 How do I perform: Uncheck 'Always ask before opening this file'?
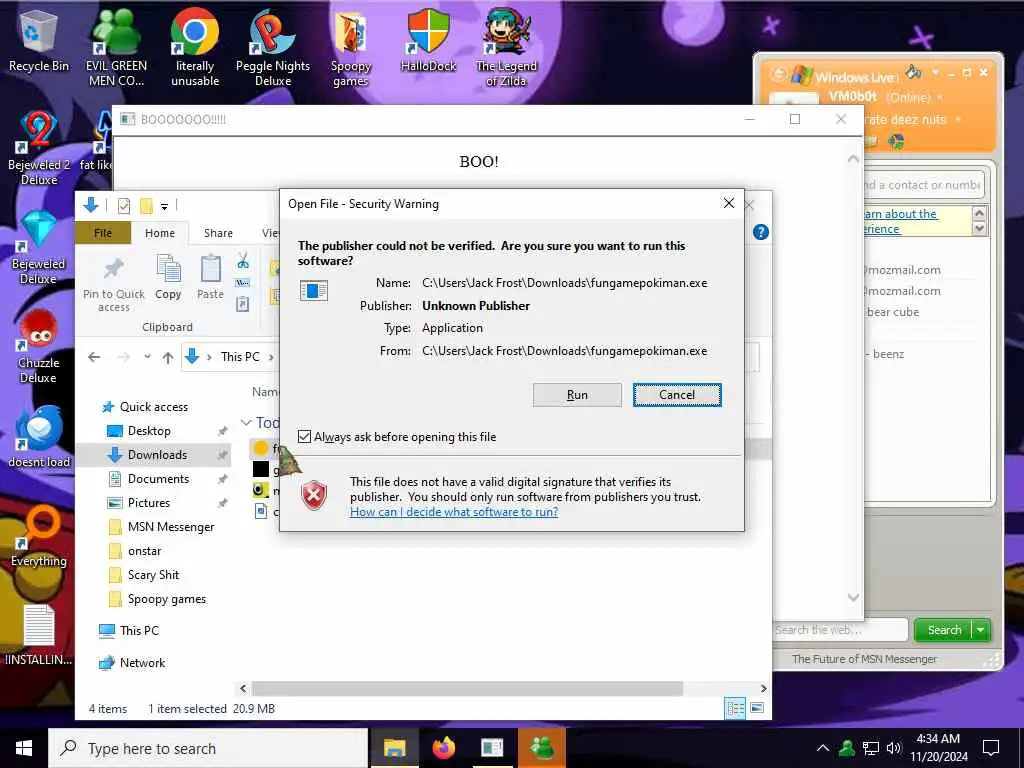click(x=304, y=436)
